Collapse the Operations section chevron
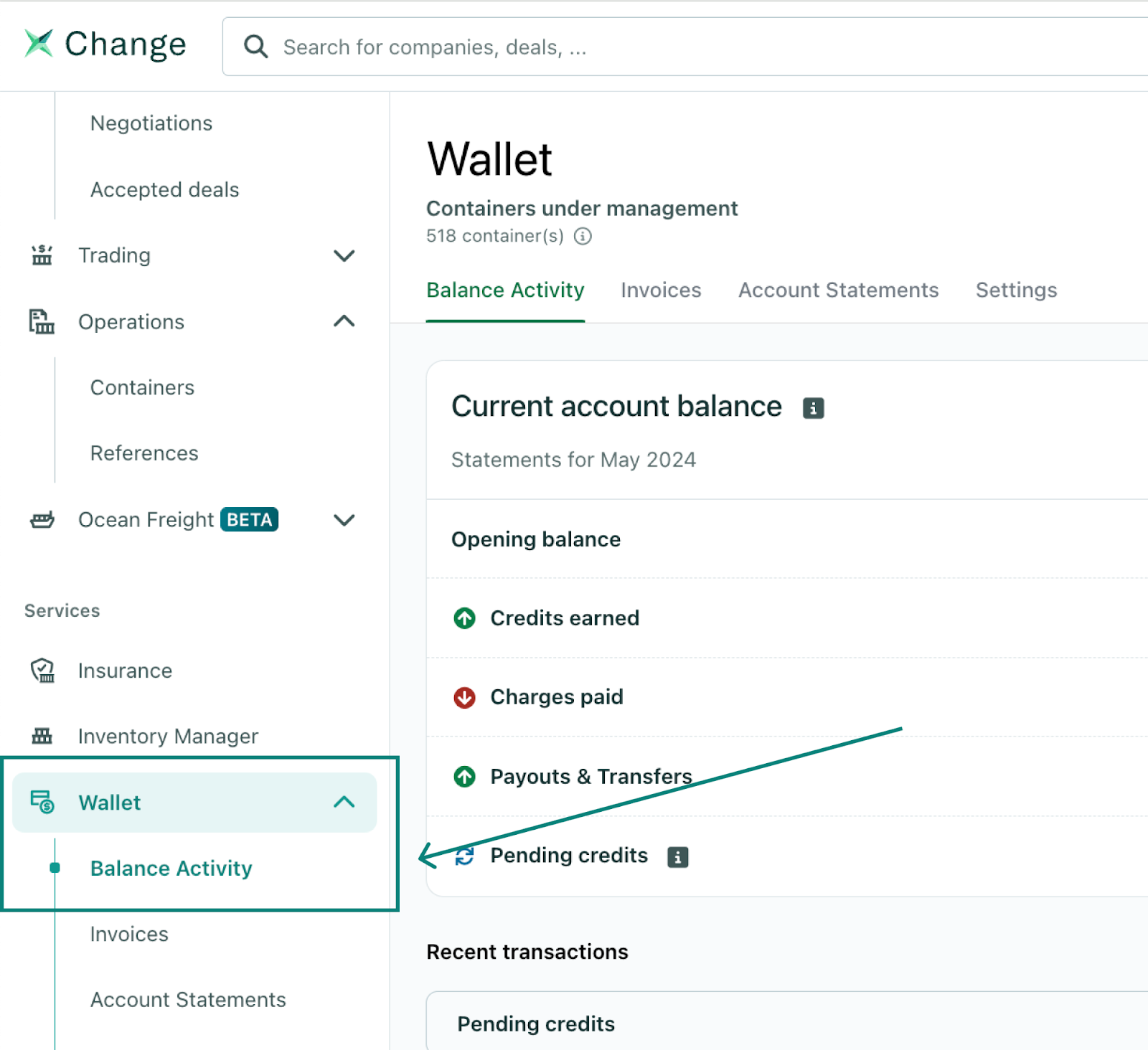This screenshot has width=1148, height=1050. [344, 321]
